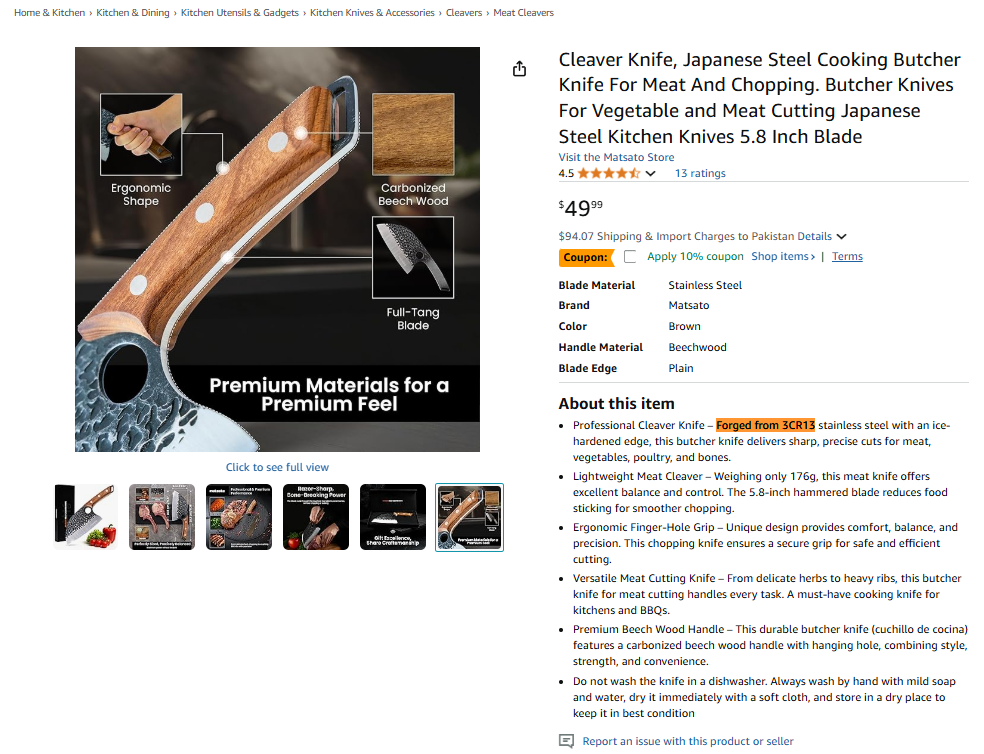Expand the rating breakdown chevron next to 4.5
Screen dimensions: 984x754
pyautogui.click(x=651, y=174)
